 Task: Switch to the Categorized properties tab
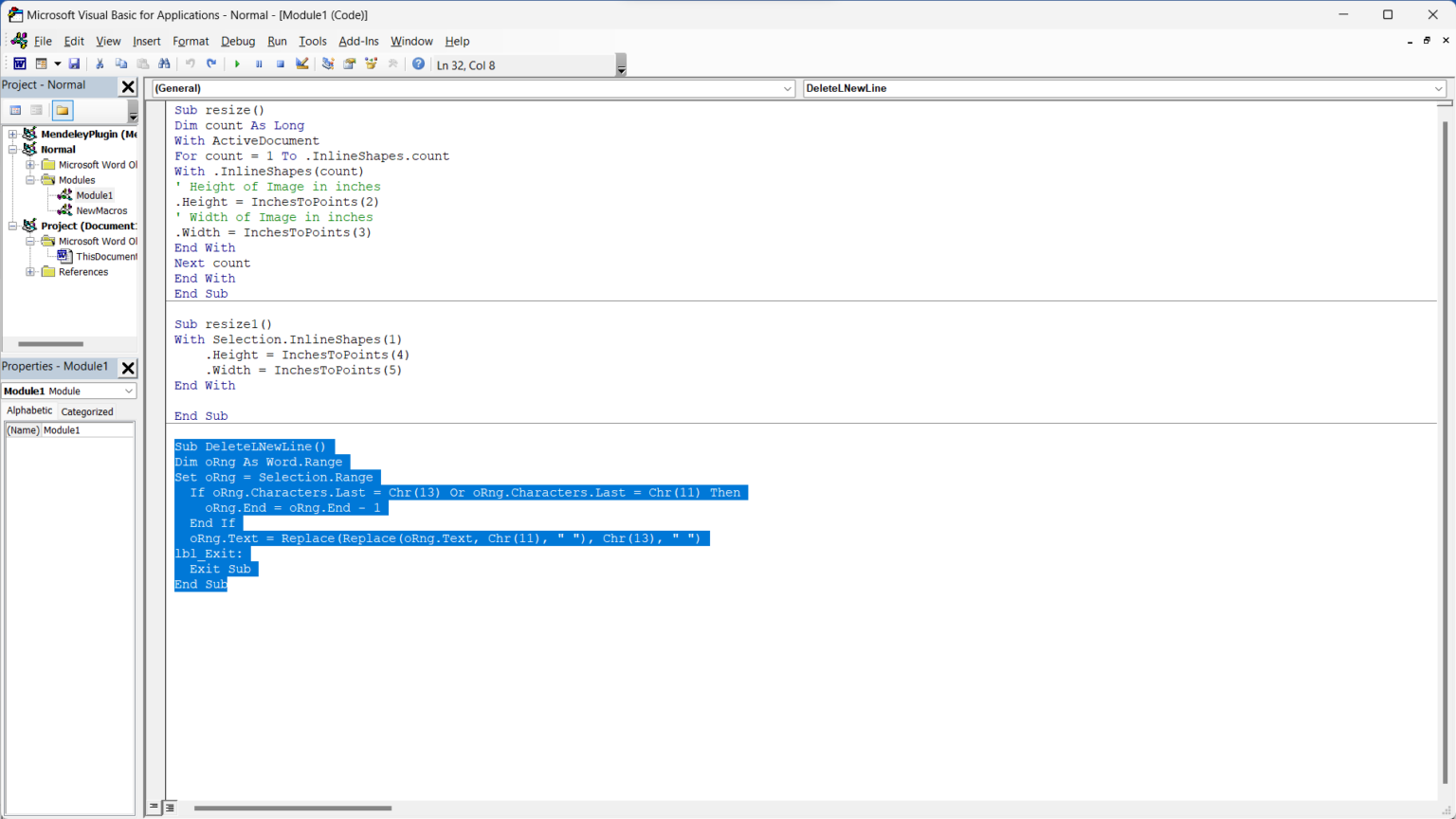87,411
